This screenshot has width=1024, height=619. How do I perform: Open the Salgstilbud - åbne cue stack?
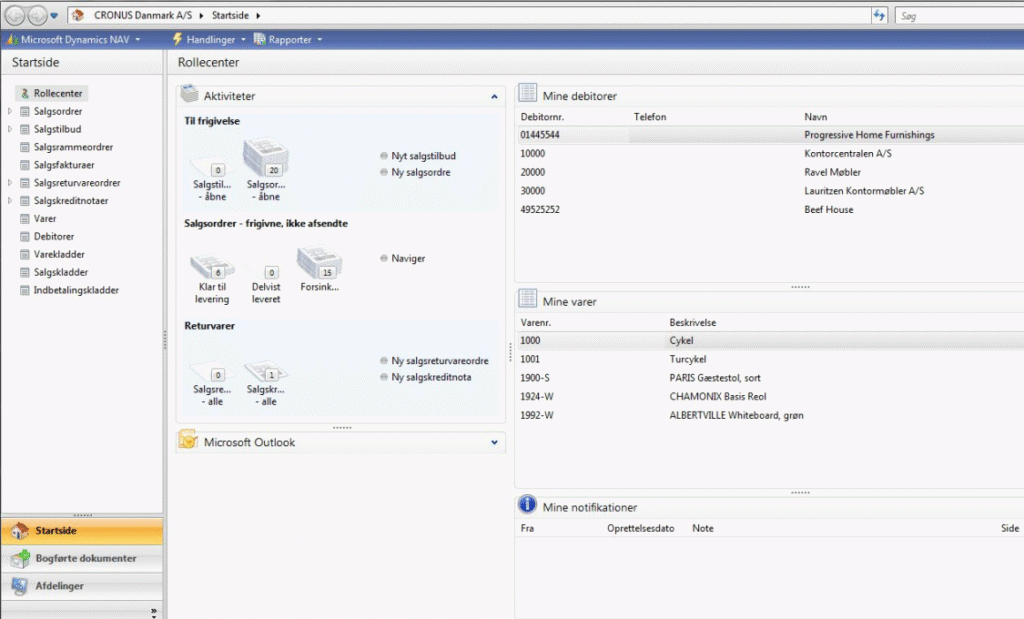[212, 178]
